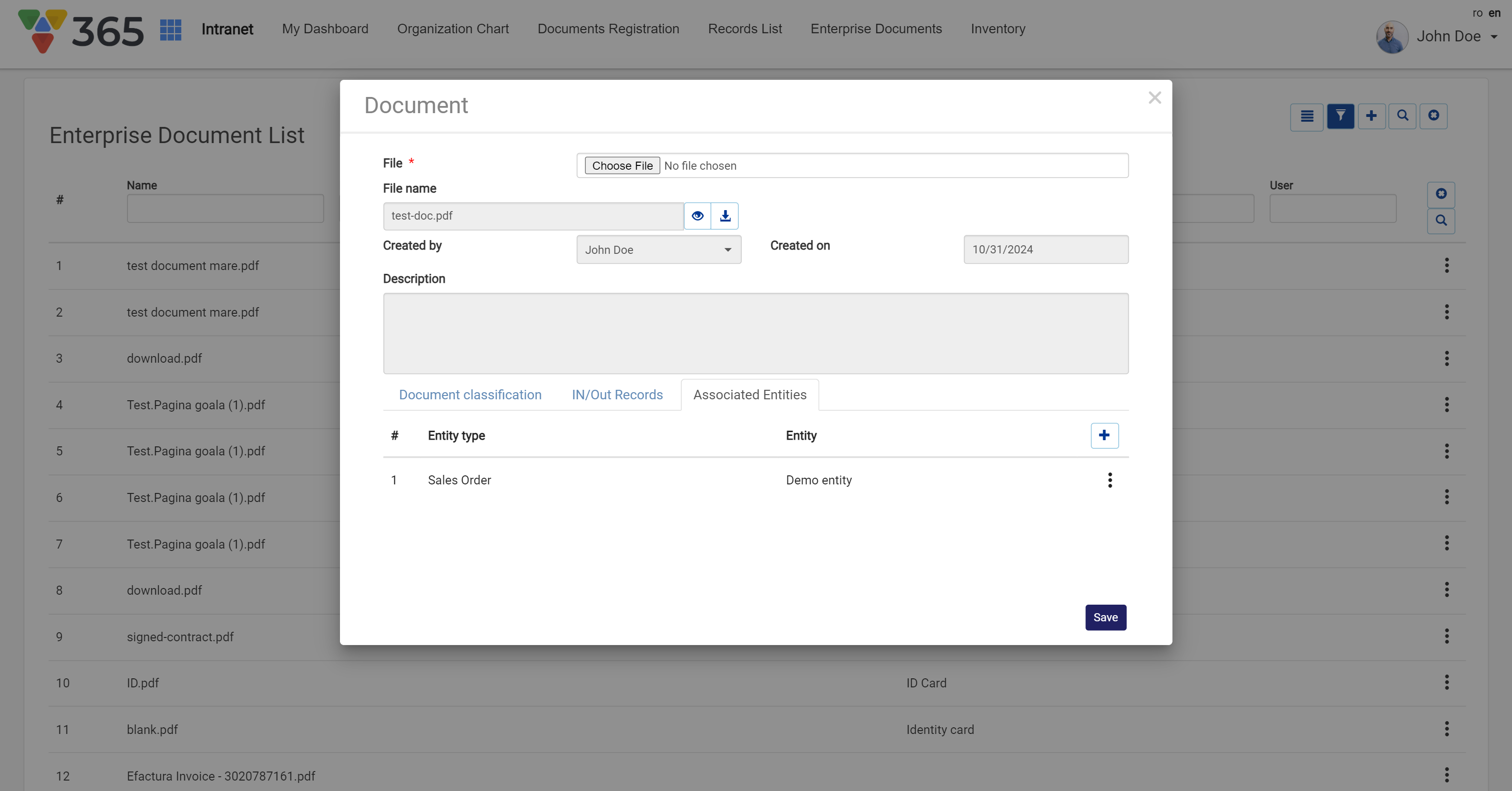Open the row menu for ID.pdf
The width and height of the screenshot is (1512, 791).
click(1446, 683)
